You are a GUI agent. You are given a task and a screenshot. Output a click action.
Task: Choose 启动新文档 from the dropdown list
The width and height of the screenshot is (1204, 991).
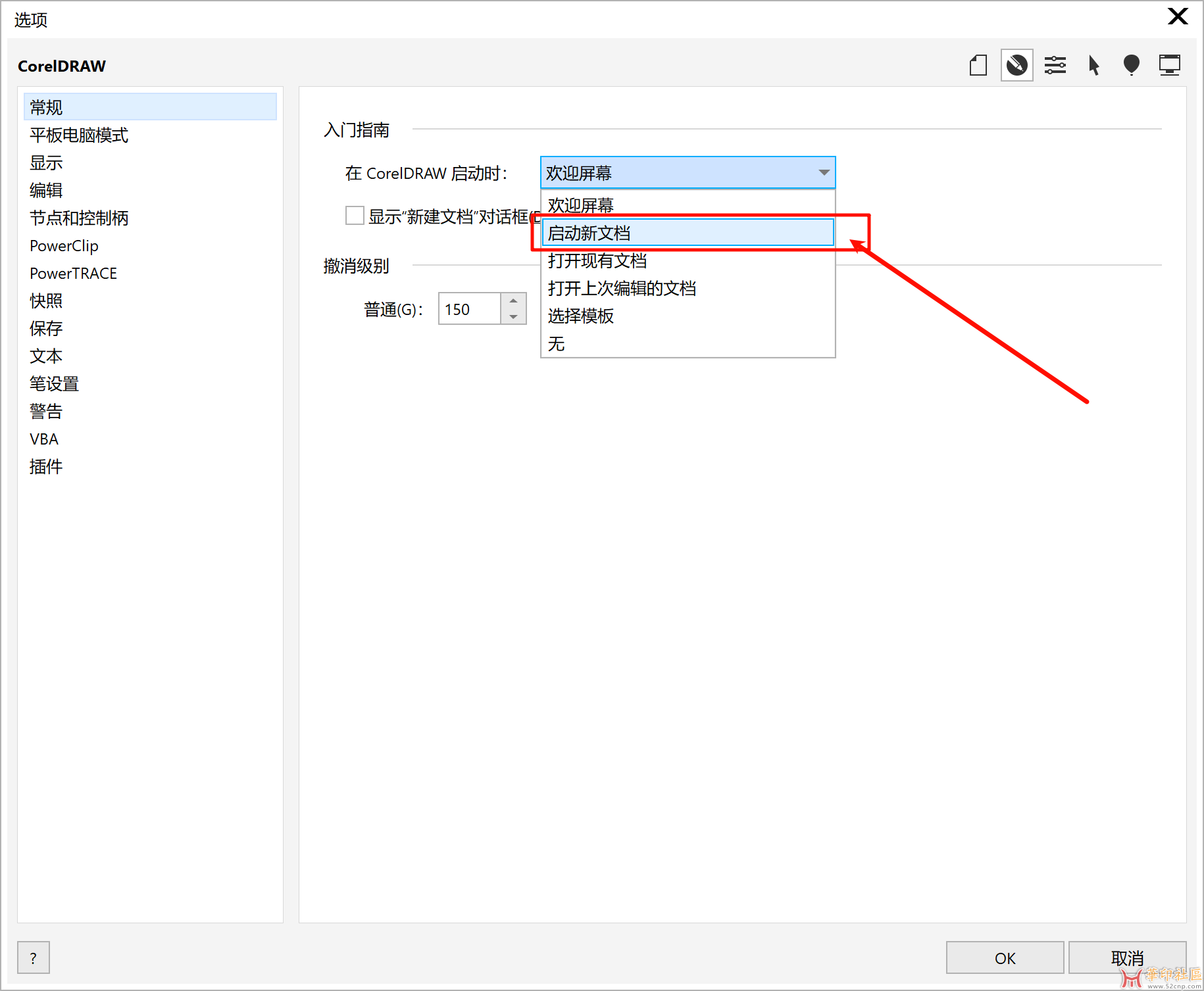click(x=688, y=233)
